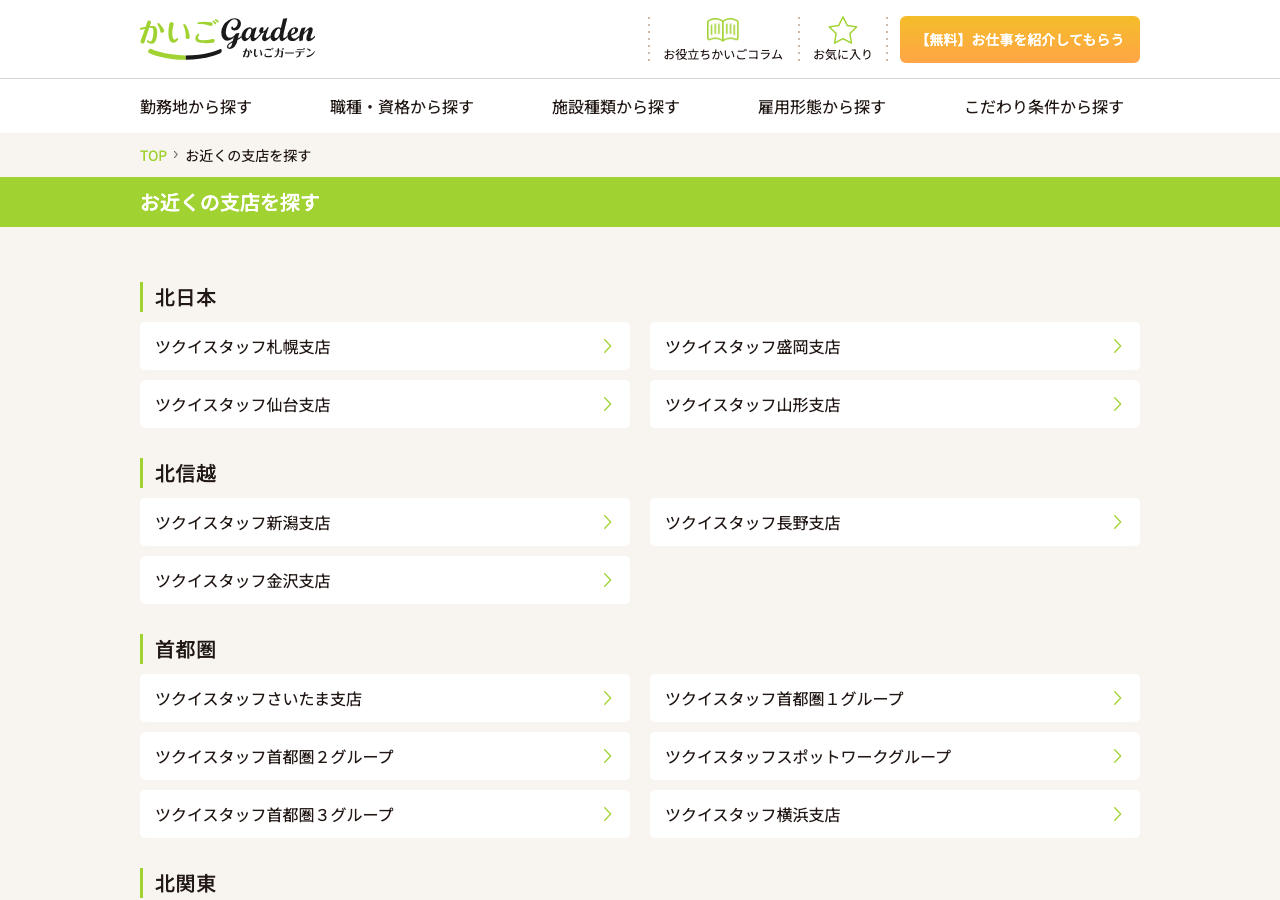Image resolution: width=1280 pixels, height=900 pixels.
Task: Open ツクイスタッフ首都圏3グループ link
Action: coord(385,814)
